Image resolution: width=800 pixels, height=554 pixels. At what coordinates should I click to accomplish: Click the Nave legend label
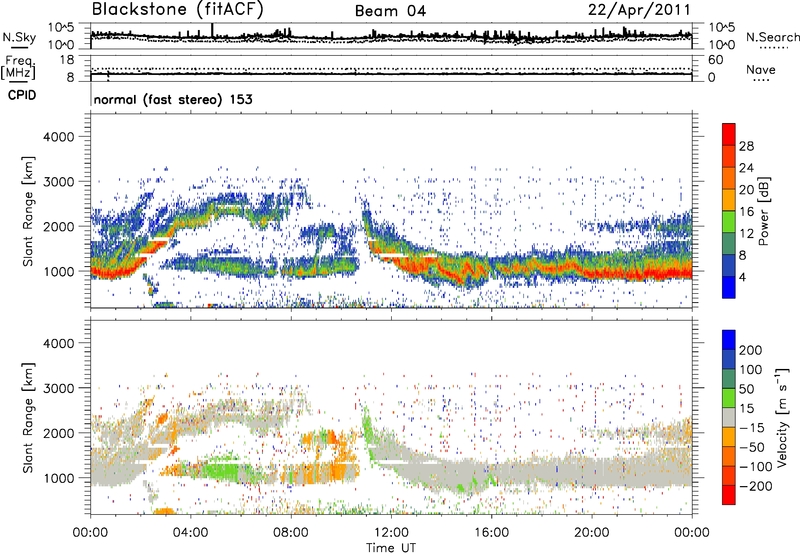[761, 69]
